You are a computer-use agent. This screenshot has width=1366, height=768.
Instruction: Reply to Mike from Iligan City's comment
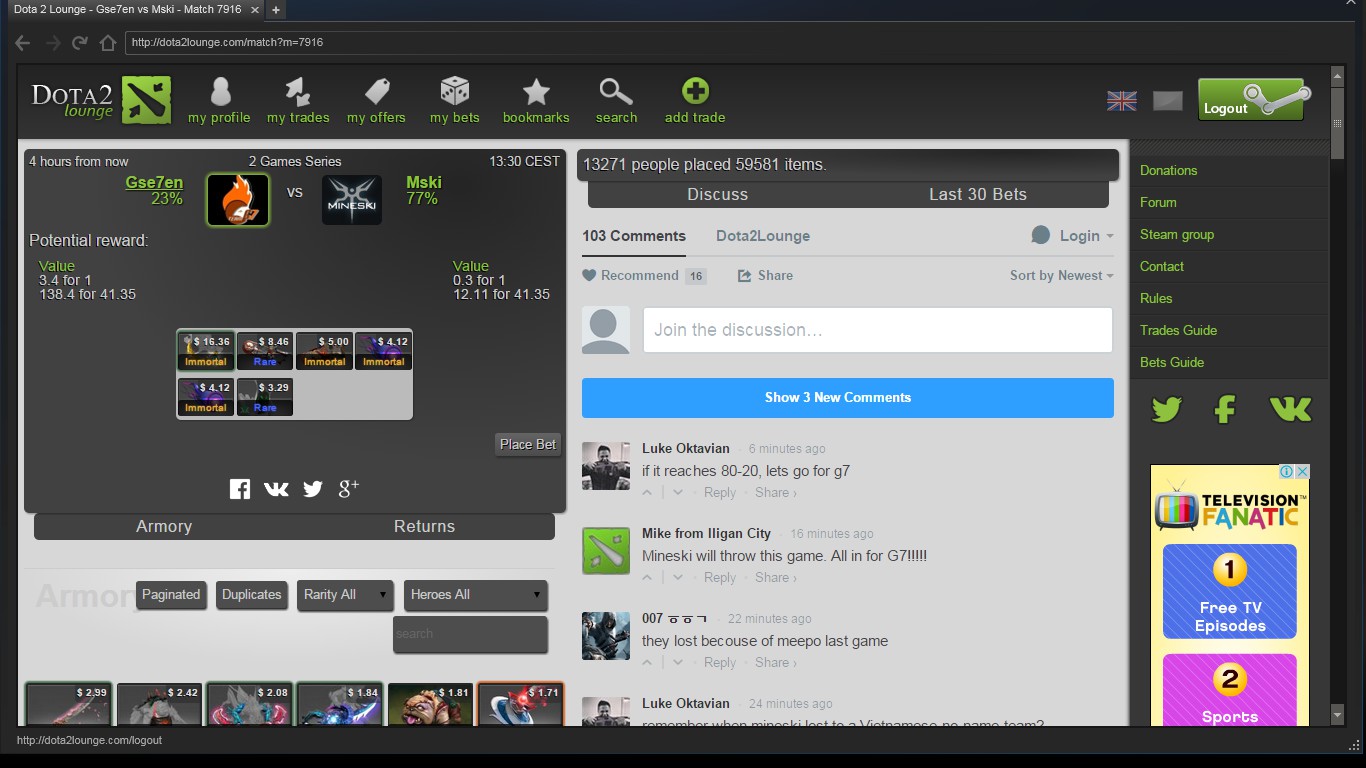click(x=720, y=577)
